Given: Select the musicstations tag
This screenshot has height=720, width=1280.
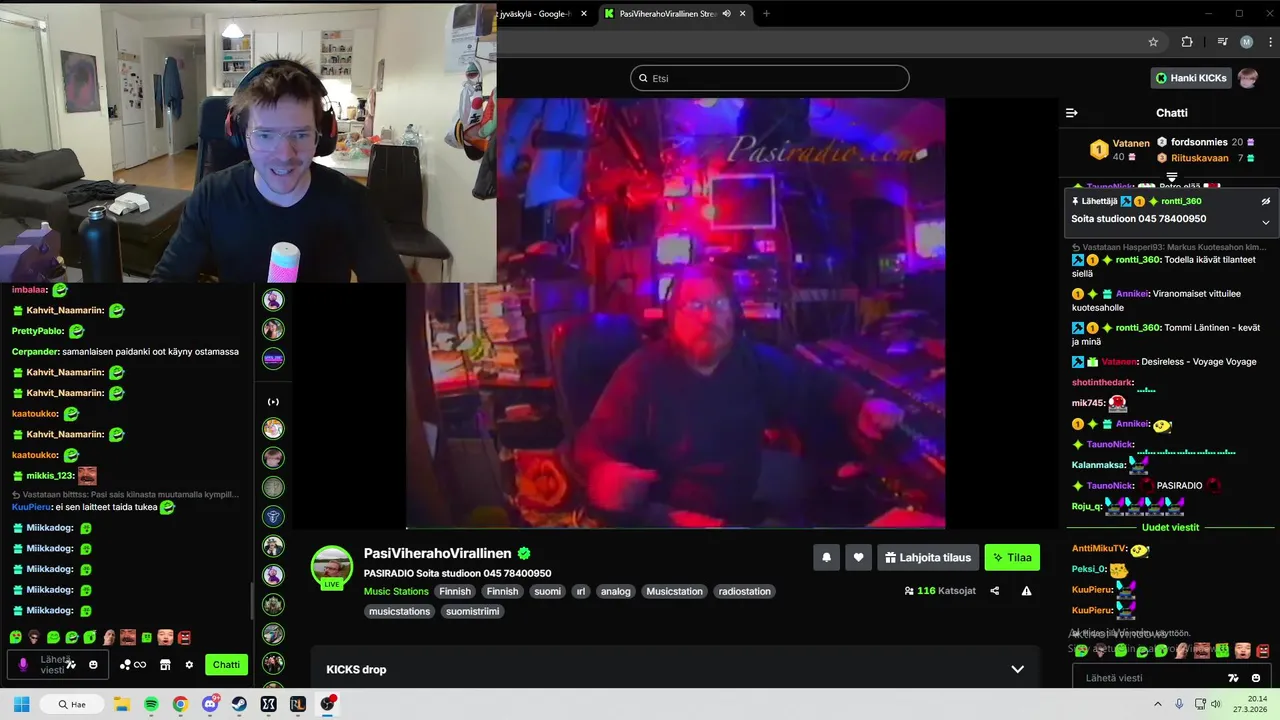Looking at the screenshot, I should 400,611.
